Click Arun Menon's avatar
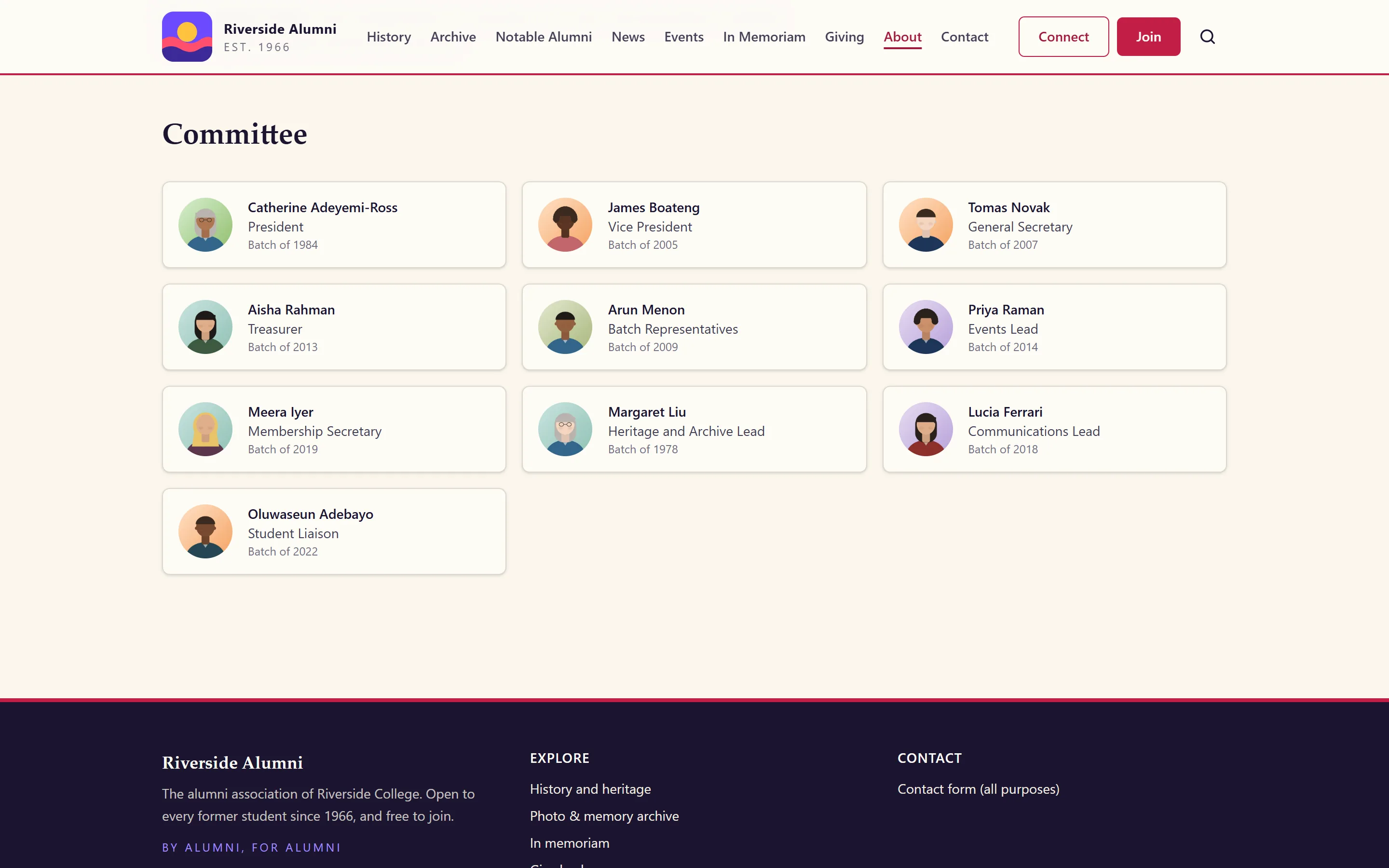 565,326
